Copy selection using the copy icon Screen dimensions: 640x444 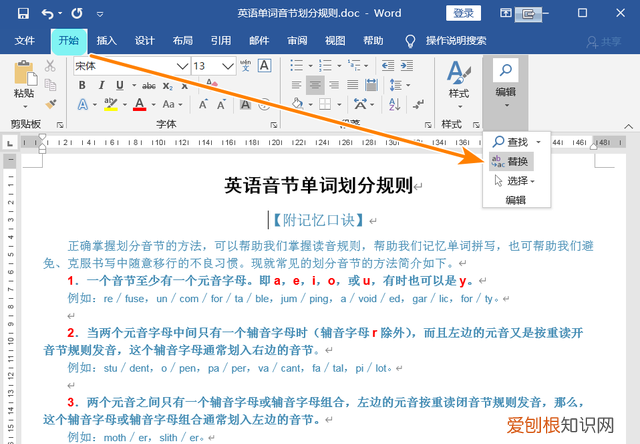(x=50, y=85)
